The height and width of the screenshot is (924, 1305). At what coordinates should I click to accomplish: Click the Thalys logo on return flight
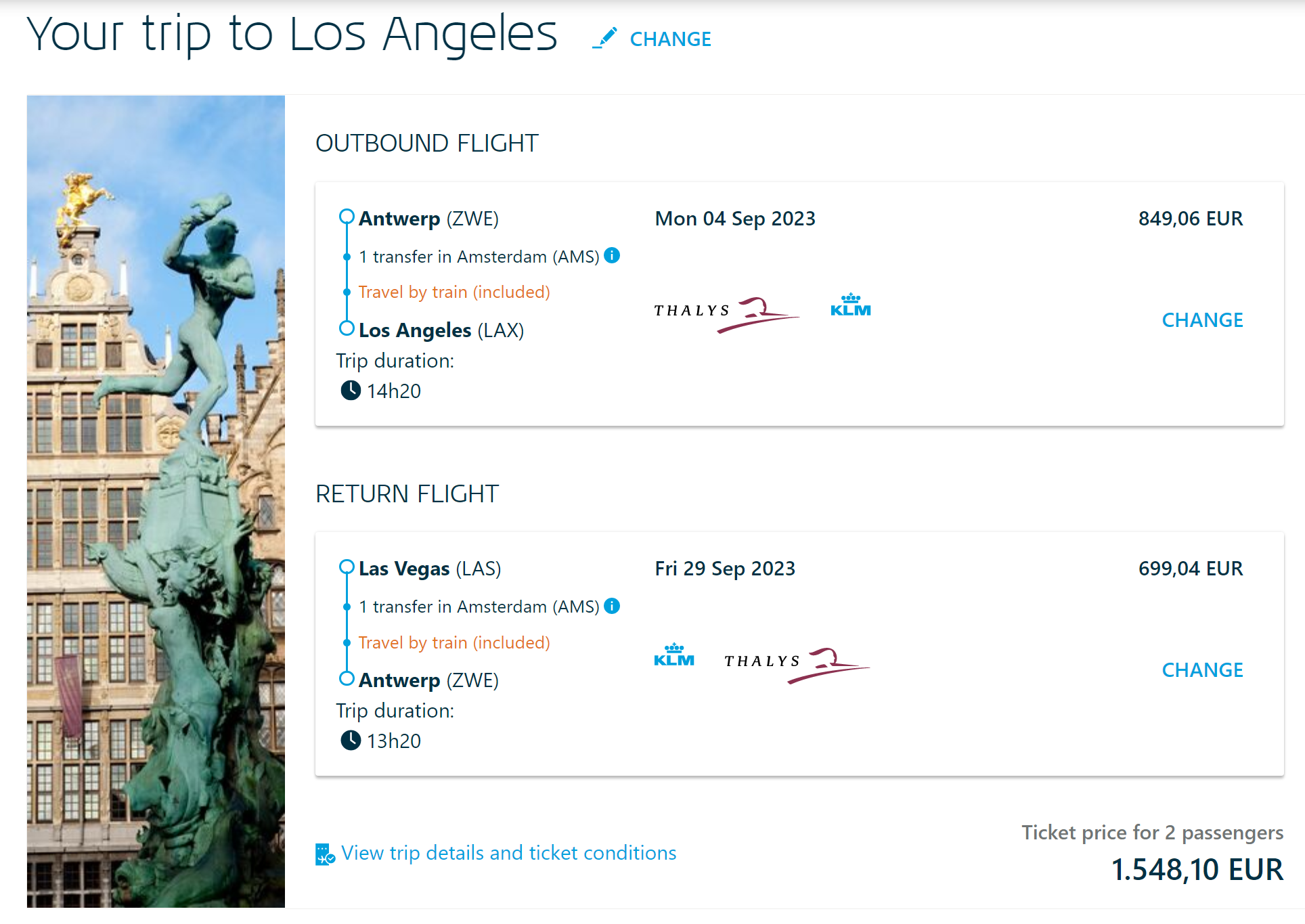click(x=796, y=663)
